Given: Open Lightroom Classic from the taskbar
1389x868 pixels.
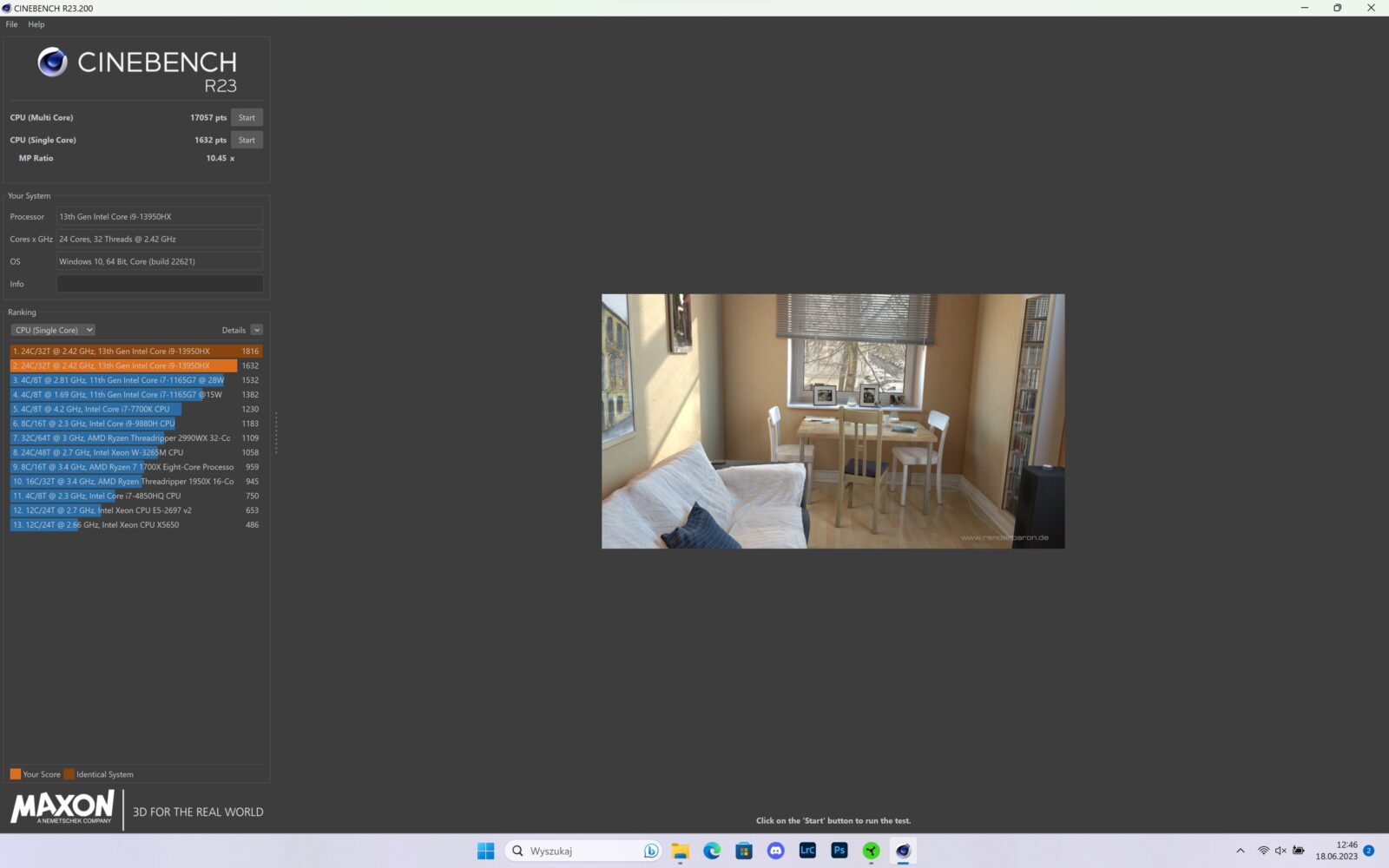Looking at the screenshot, I should pyautogui.click(x=807, y=851).
